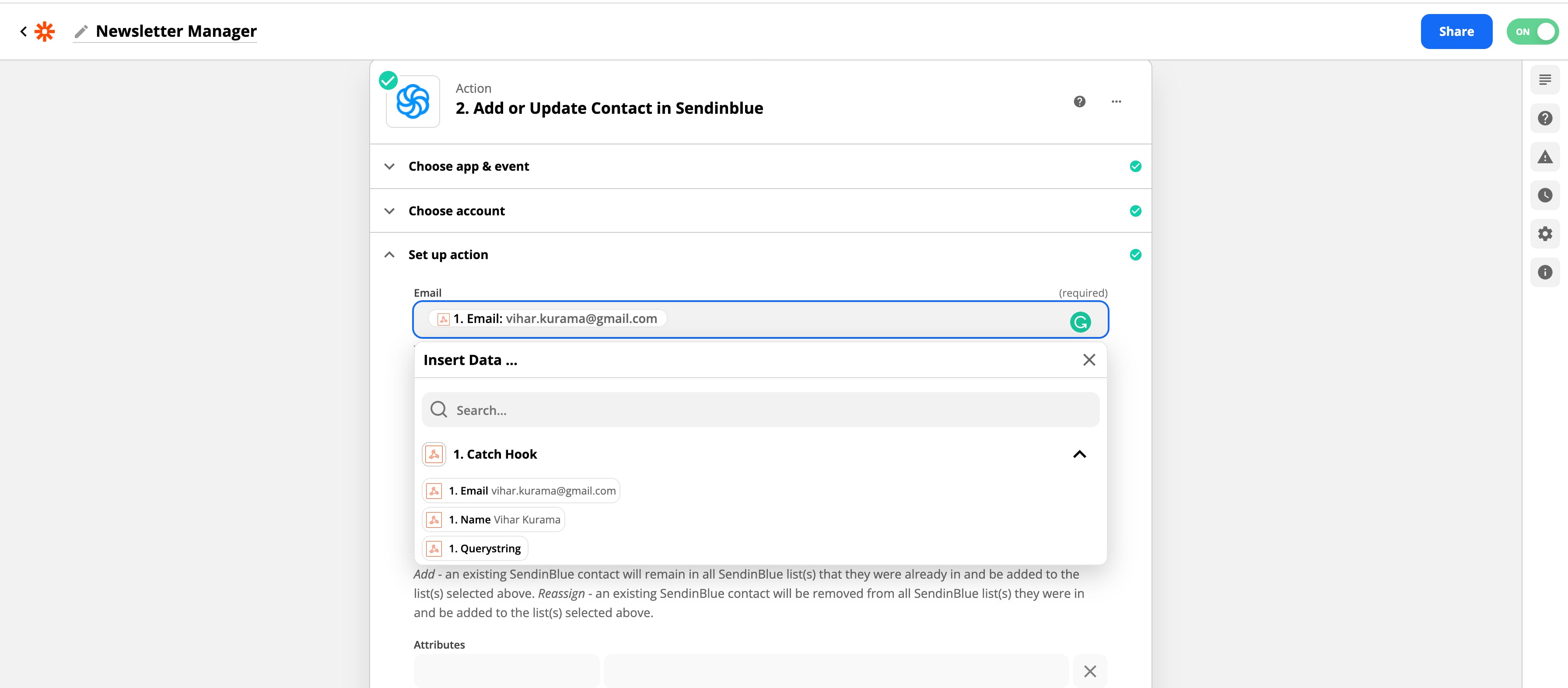Screen dimensions: 1568x688
Task: Open the info details sidebar icon
Action: tap(1544, 272)
